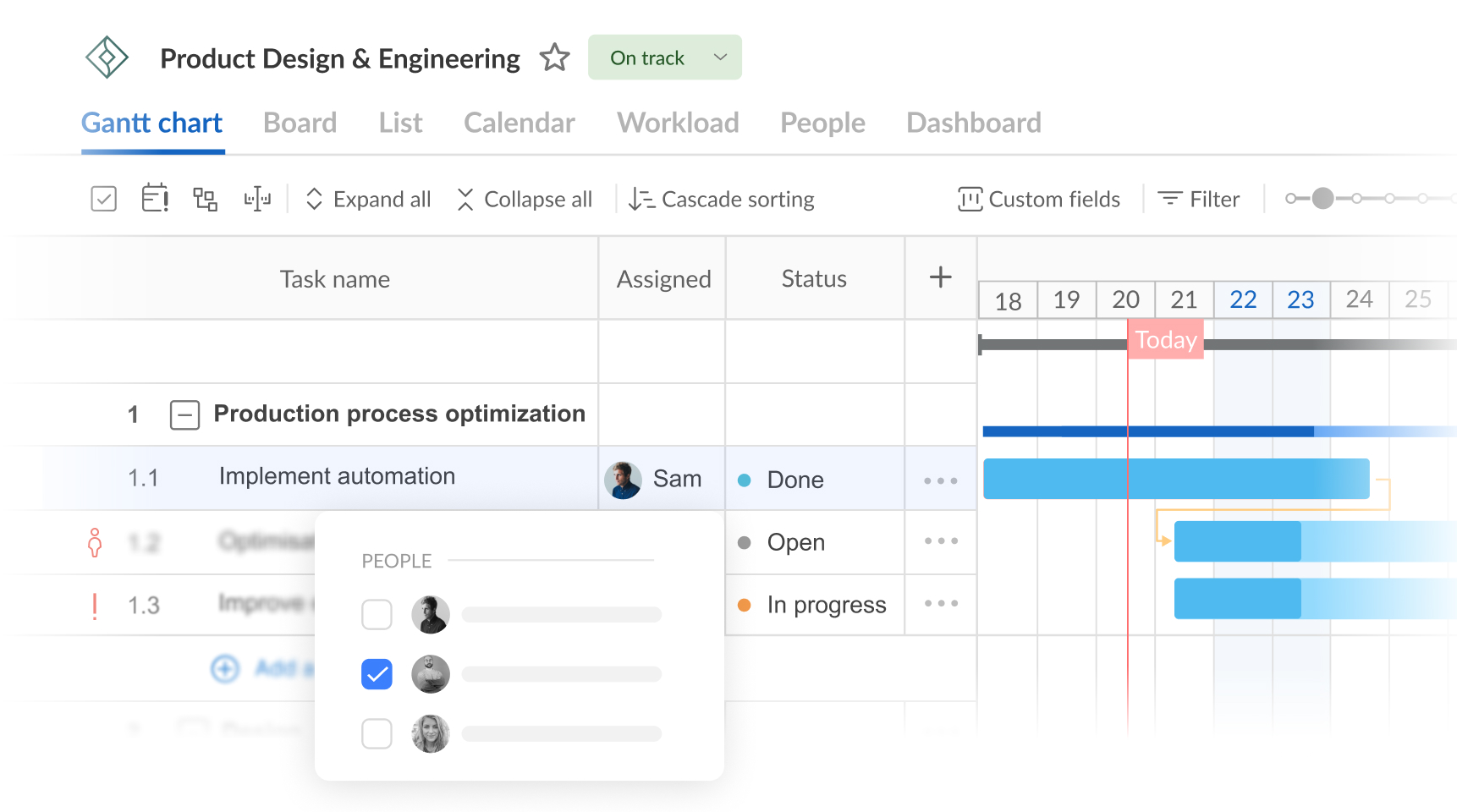Image resolution: width=1457 pixels, height=812 pixels.
Task: Add a new column with plus icon
Action: [940, 277]
